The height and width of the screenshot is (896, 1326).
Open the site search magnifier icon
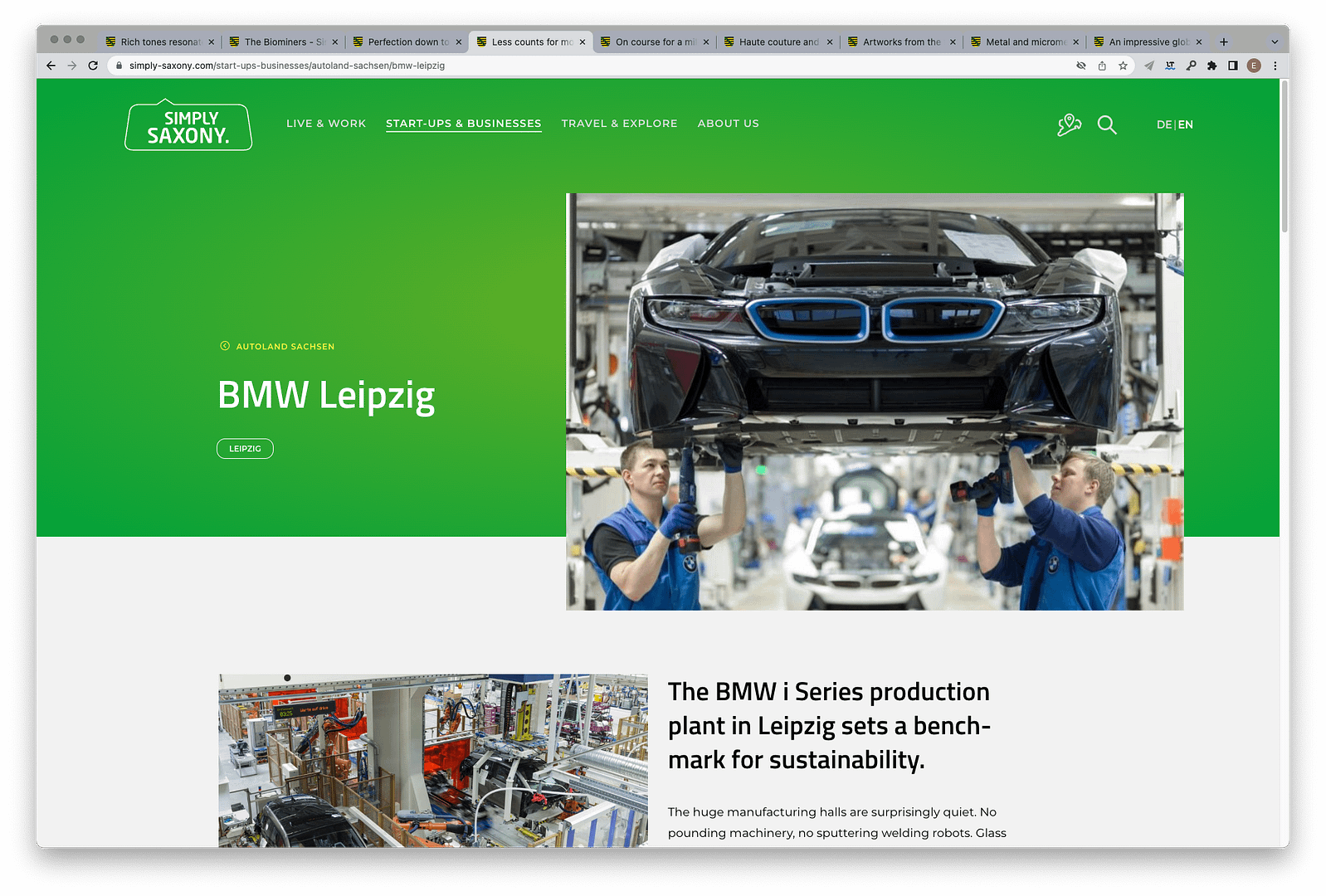pos(1107,124)
